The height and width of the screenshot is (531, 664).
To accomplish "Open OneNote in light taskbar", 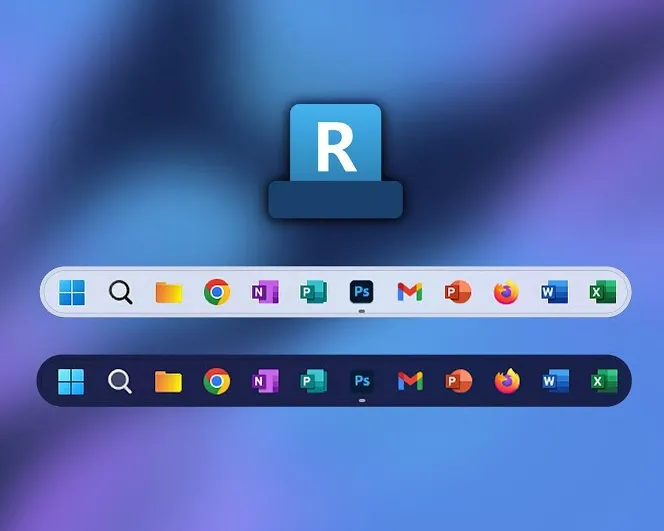I will [265, 292].
